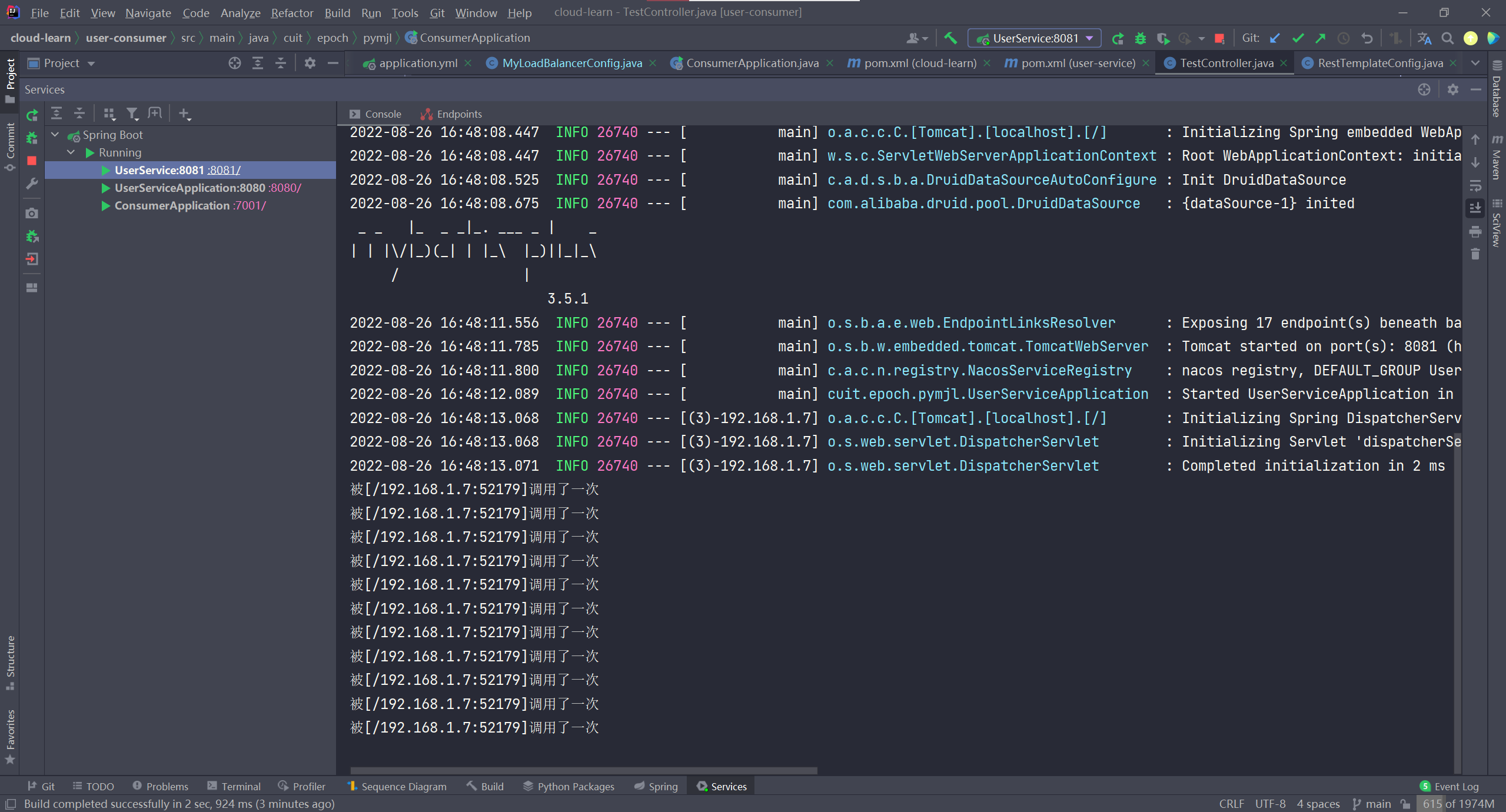Open the :8081/ link of UserService
This screenshot has width=1506, height=812.
click(224, 170)
